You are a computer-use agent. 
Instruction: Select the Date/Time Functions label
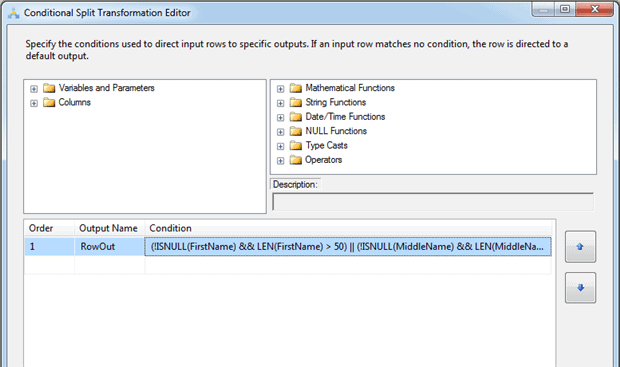(x=345, y=117)
